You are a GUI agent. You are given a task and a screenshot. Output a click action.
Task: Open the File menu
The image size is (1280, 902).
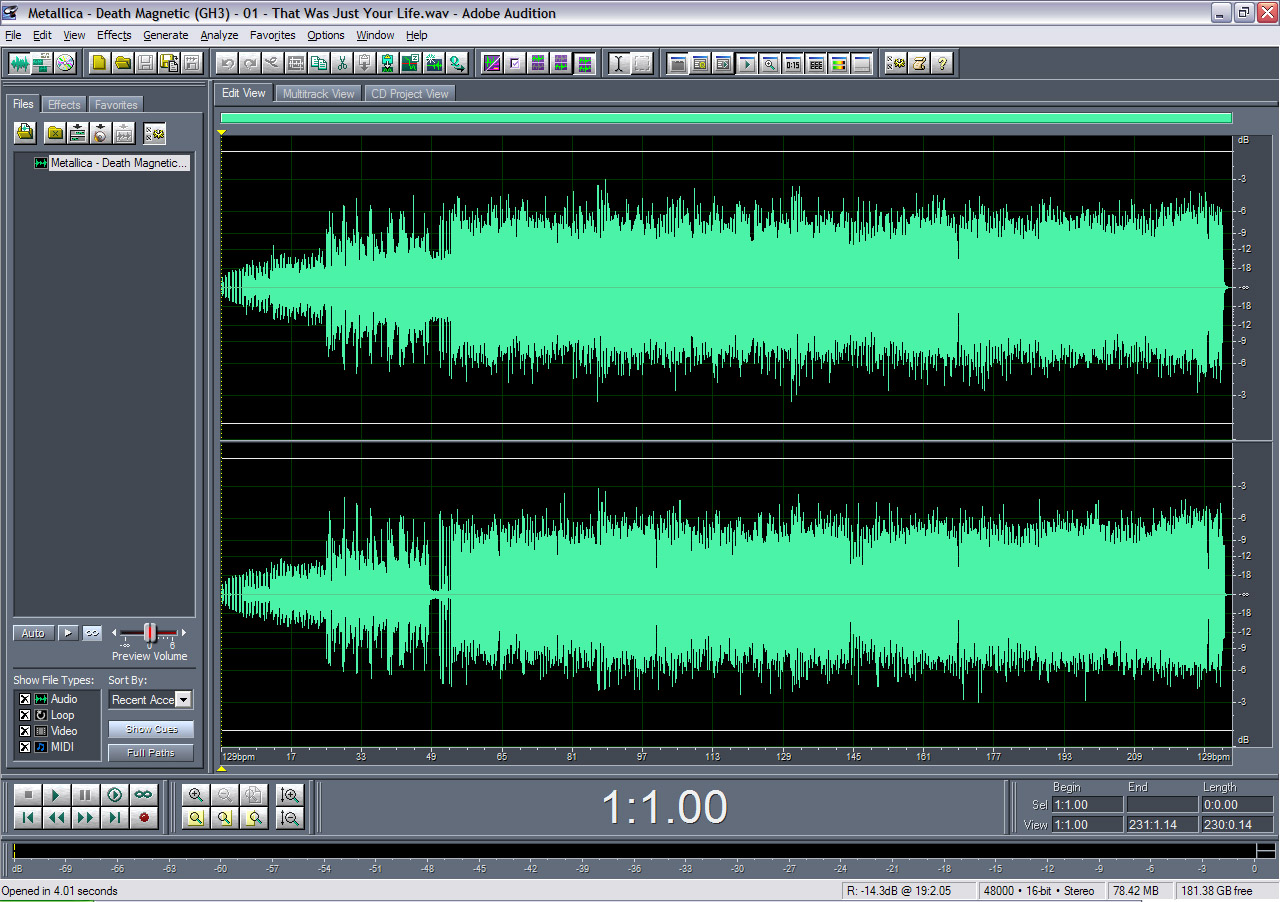click(13, 35)
